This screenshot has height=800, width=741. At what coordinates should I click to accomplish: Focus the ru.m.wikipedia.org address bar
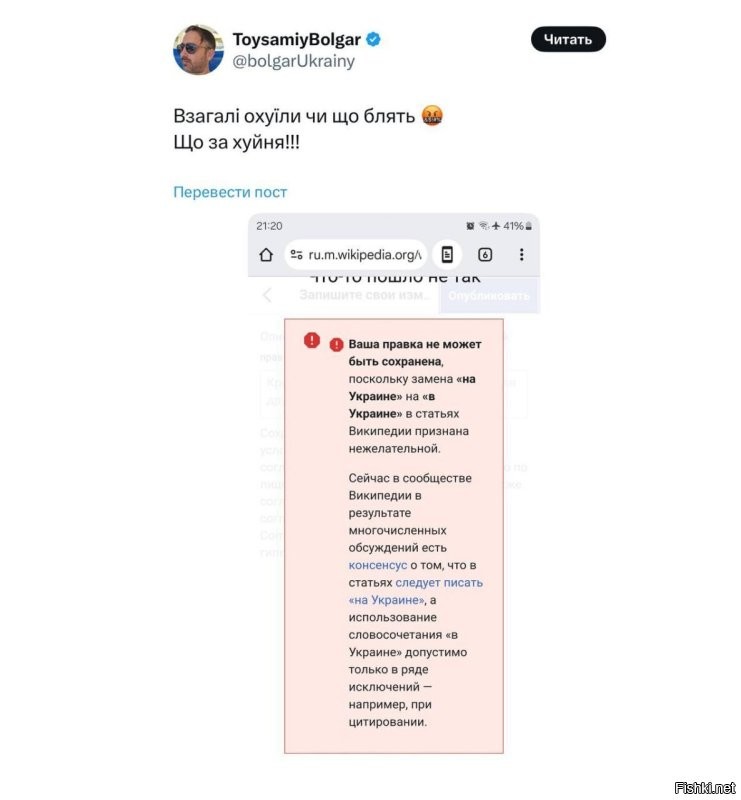(x=356, y=254)
